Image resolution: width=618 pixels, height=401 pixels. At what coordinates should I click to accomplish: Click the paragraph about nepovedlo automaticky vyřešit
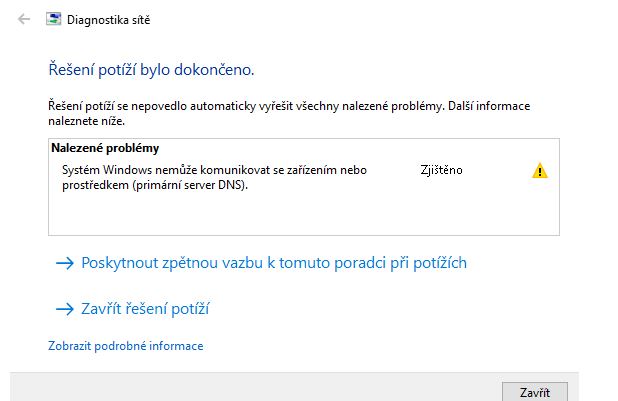289,113
